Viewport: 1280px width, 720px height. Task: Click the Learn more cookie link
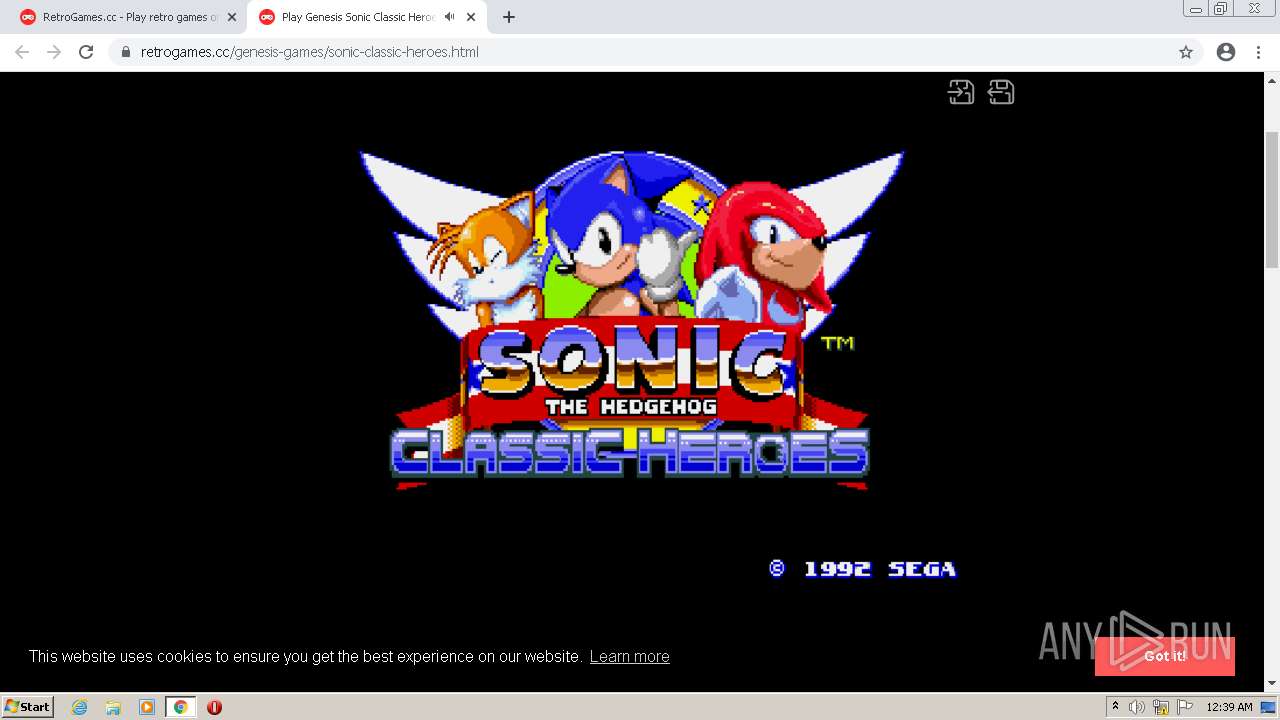coord(629,656)
